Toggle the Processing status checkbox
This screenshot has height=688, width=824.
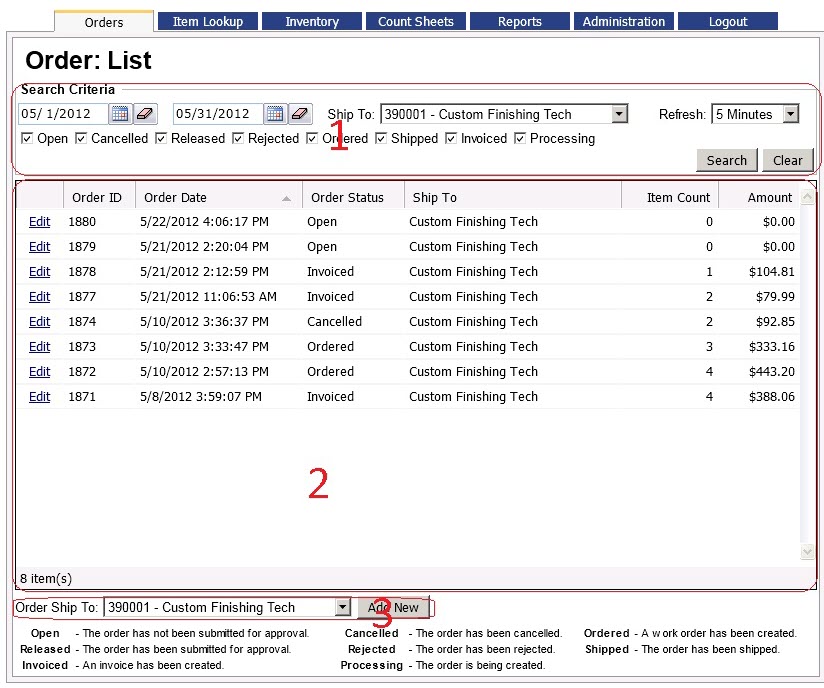(x=520, y=139)
